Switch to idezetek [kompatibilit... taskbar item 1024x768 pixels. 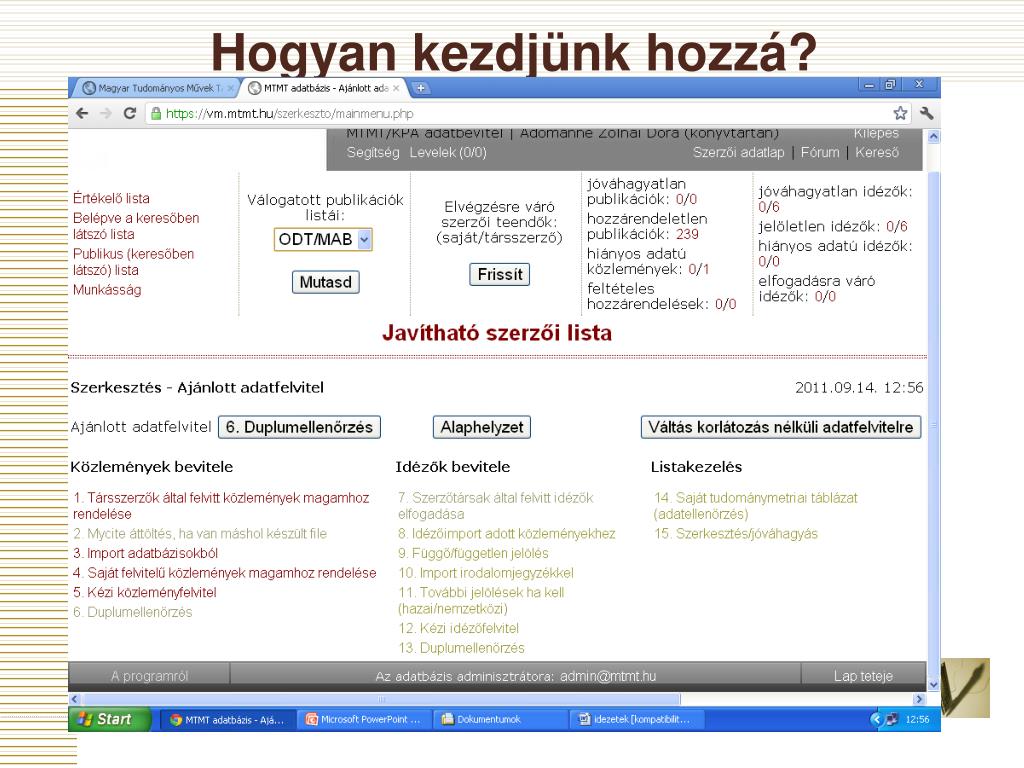(x=635, y=719)
